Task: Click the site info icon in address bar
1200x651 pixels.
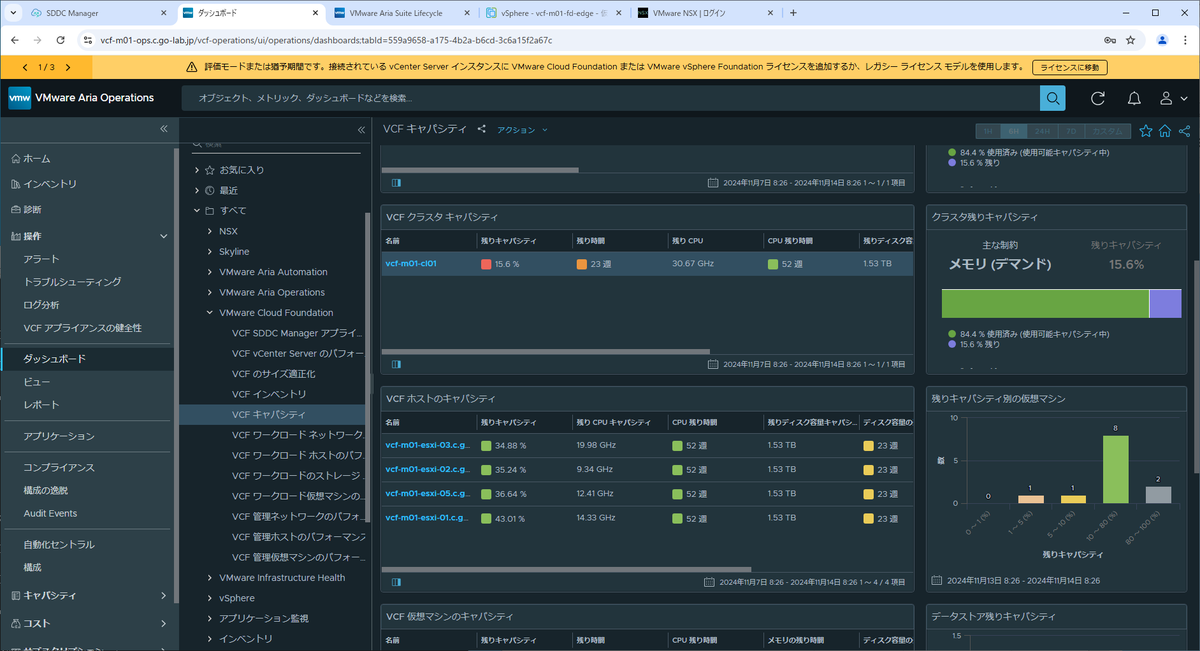Action: (88, 40)
